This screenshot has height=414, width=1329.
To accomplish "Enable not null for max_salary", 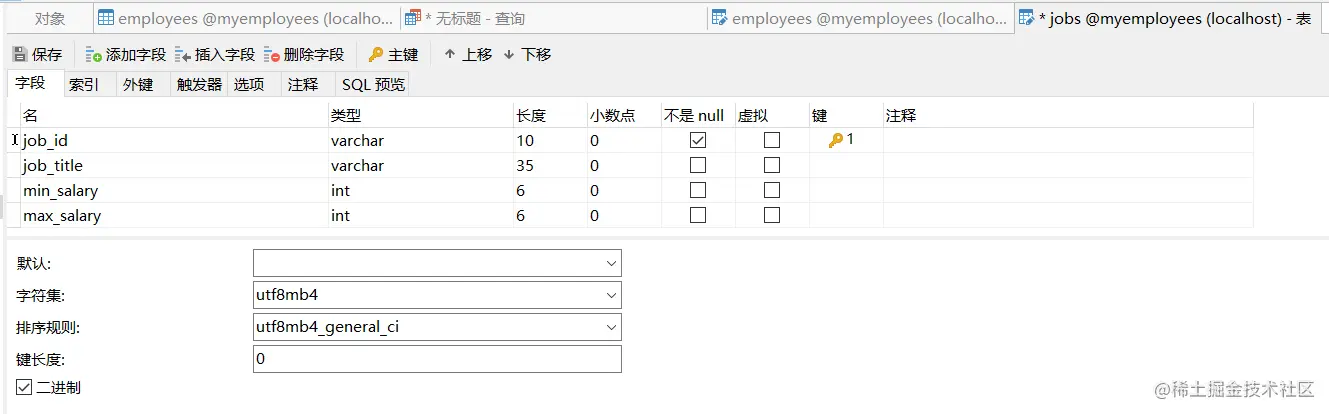I will click(698, 216).
